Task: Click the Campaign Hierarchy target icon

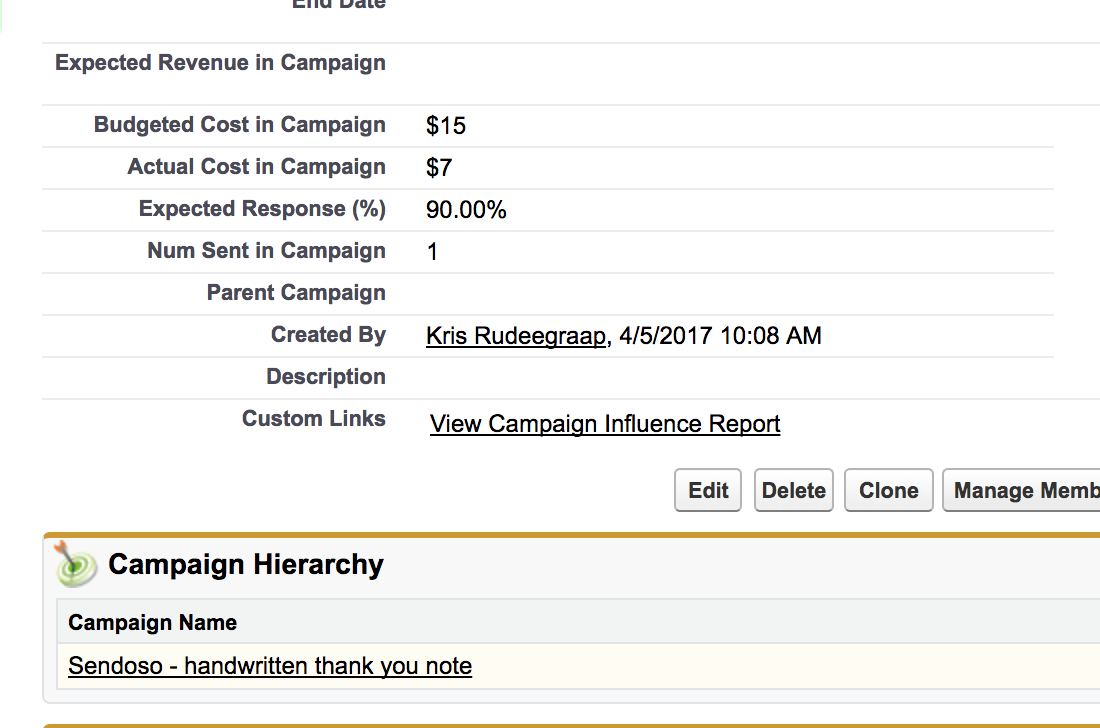Action: point(77,565)
